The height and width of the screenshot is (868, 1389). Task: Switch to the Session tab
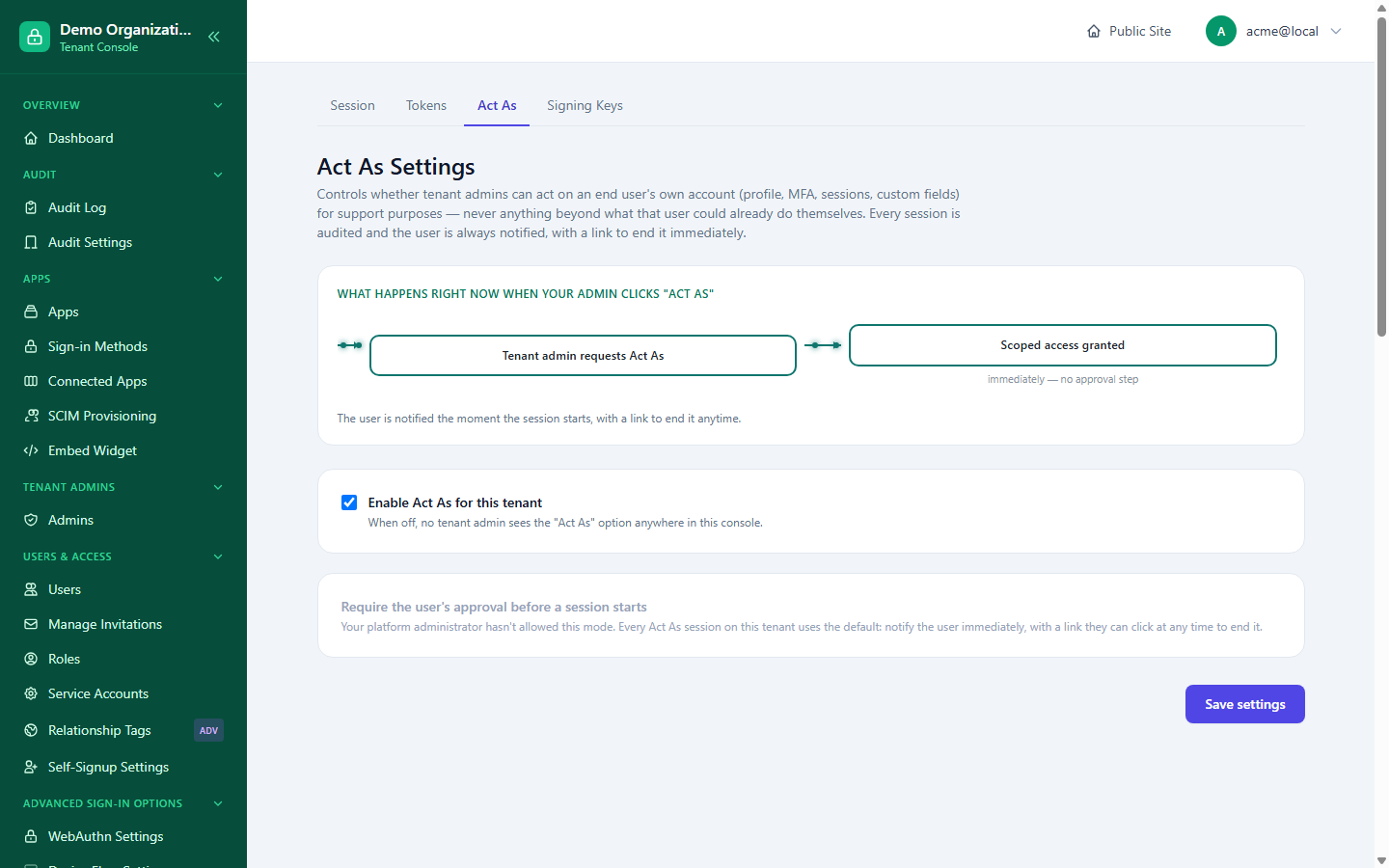pos(352,105)
